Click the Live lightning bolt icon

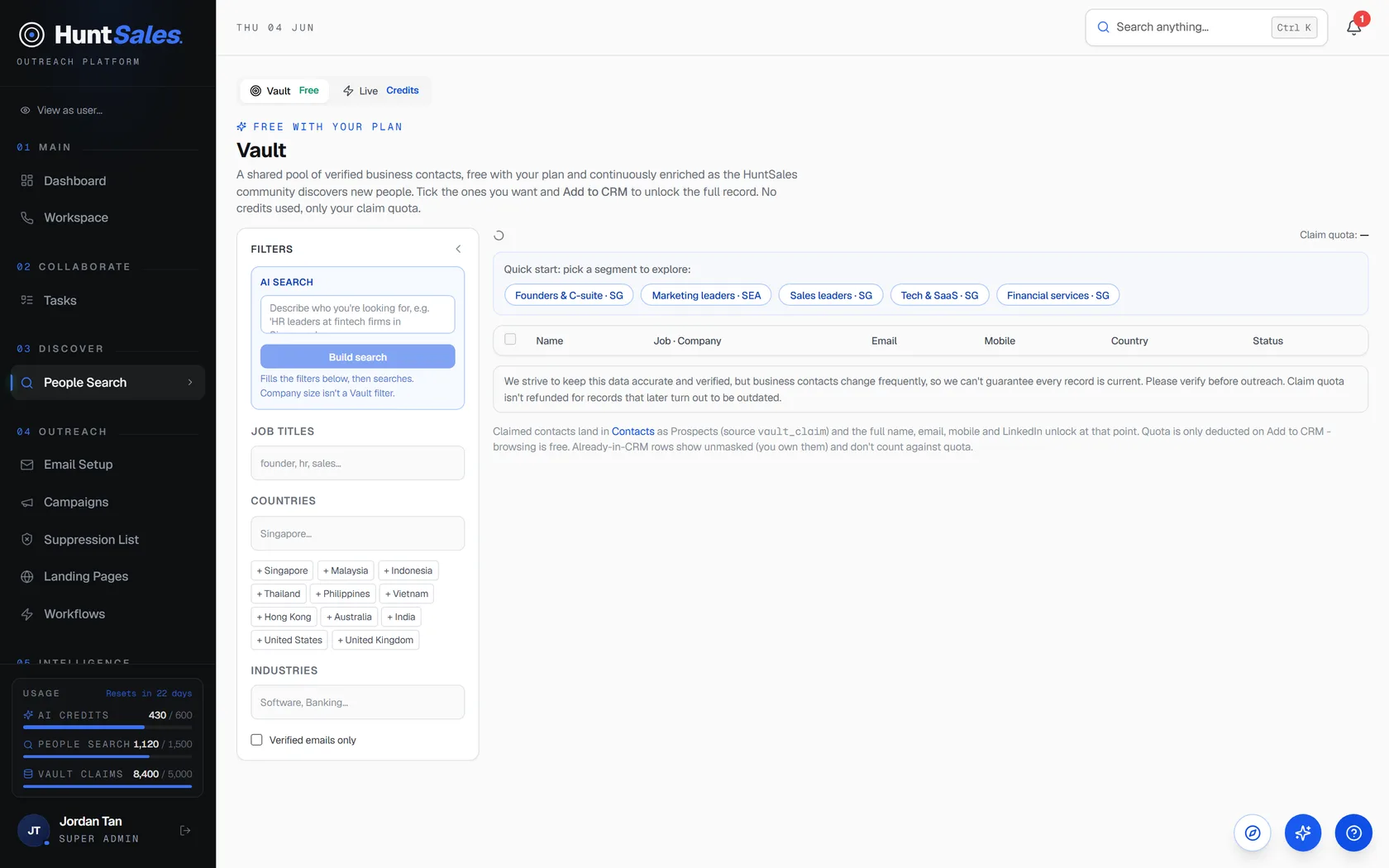pyautogui.click(x=348, y=91)
